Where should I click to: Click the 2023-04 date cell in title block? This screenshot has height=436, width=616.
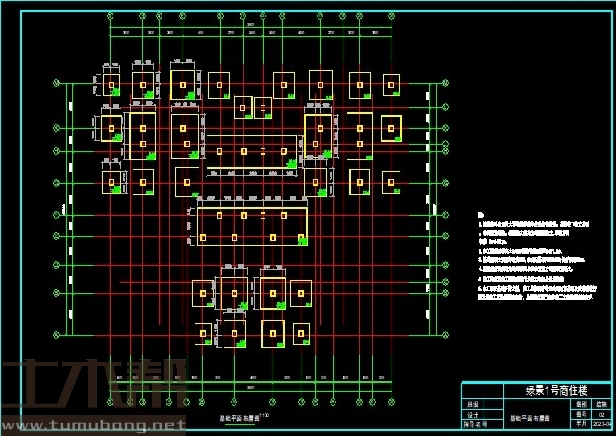602,423
